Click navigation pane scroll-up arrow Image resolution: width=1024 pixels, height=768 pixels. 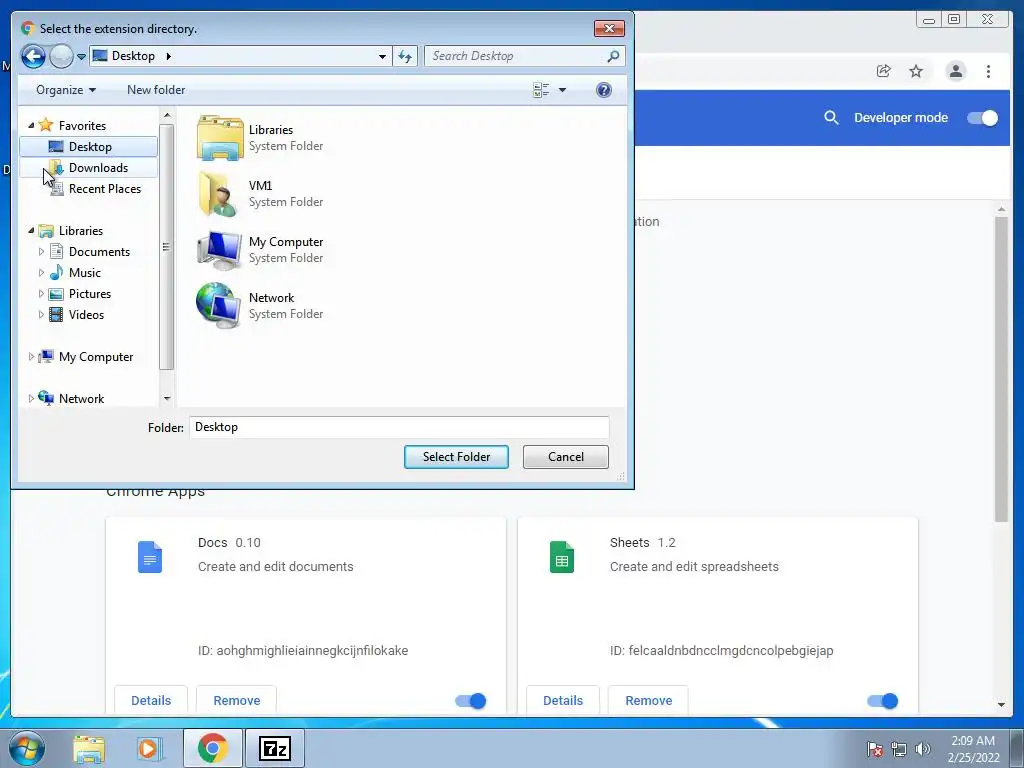click(x=167, y=116)
